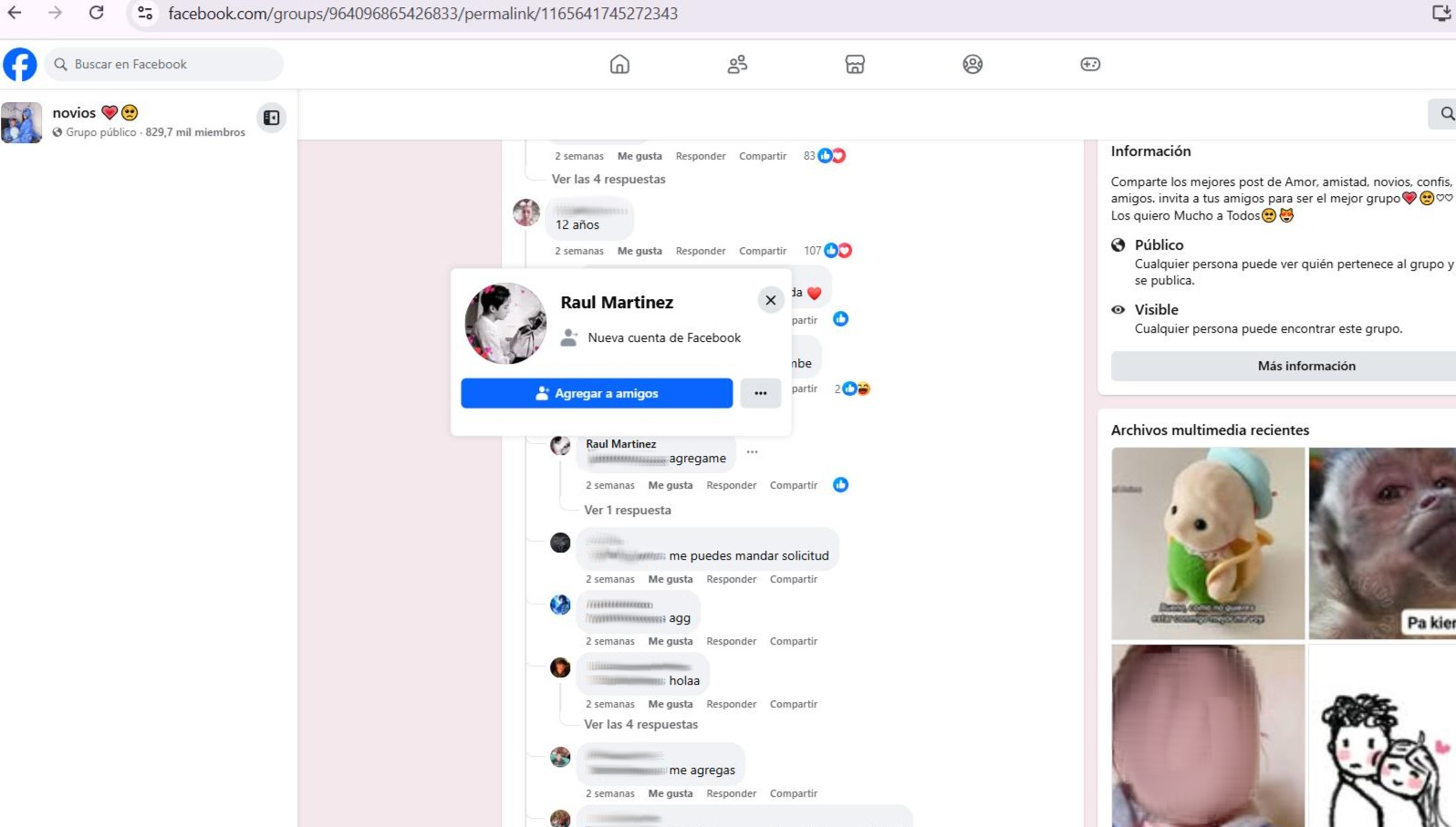Open the Groups icon in top navigation
1456x827 pixels.
[x=972, y=65]
